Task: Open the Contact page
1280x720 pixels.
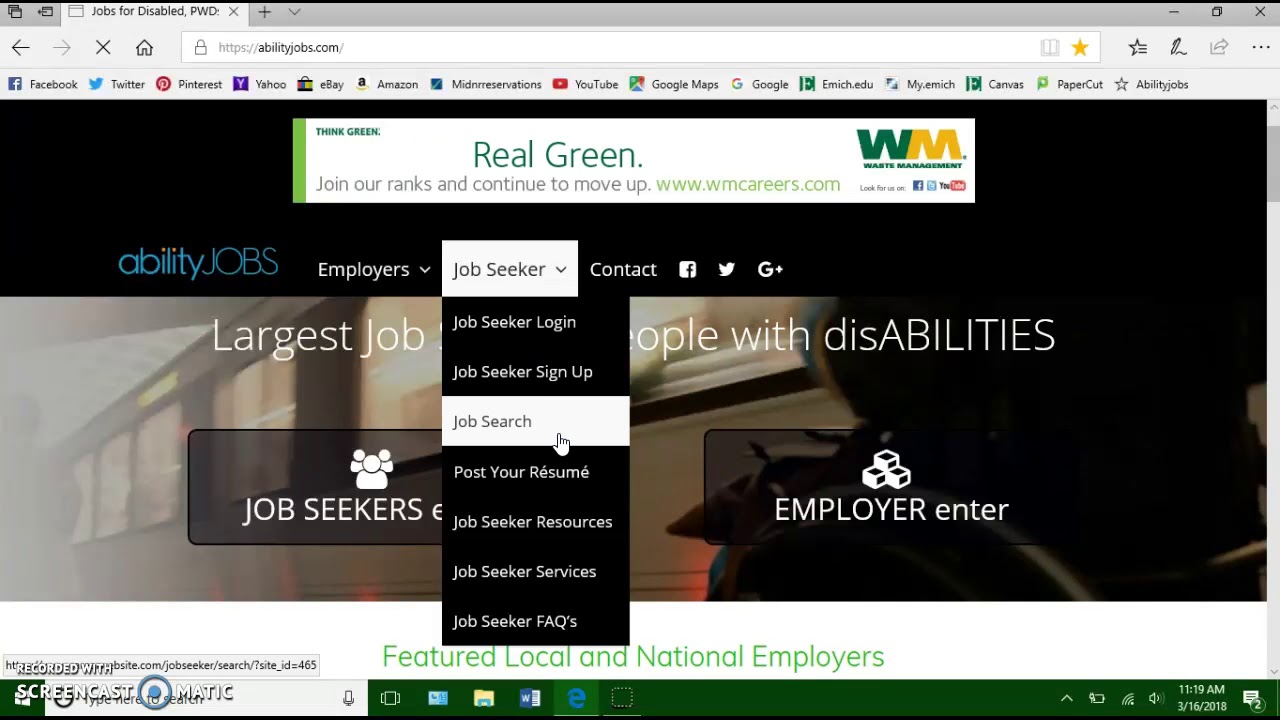Action: pyautogui.click(x=623, y=269)
